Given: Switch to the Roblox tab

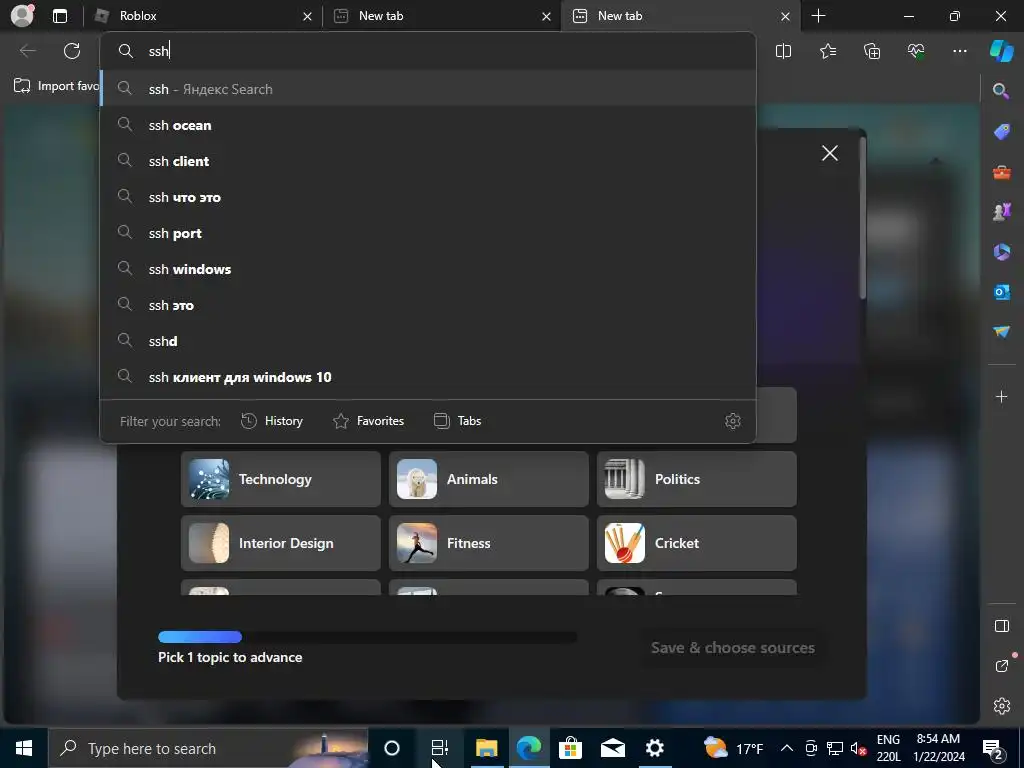Looking at the screenshot, I should click(x=202, y=16).
